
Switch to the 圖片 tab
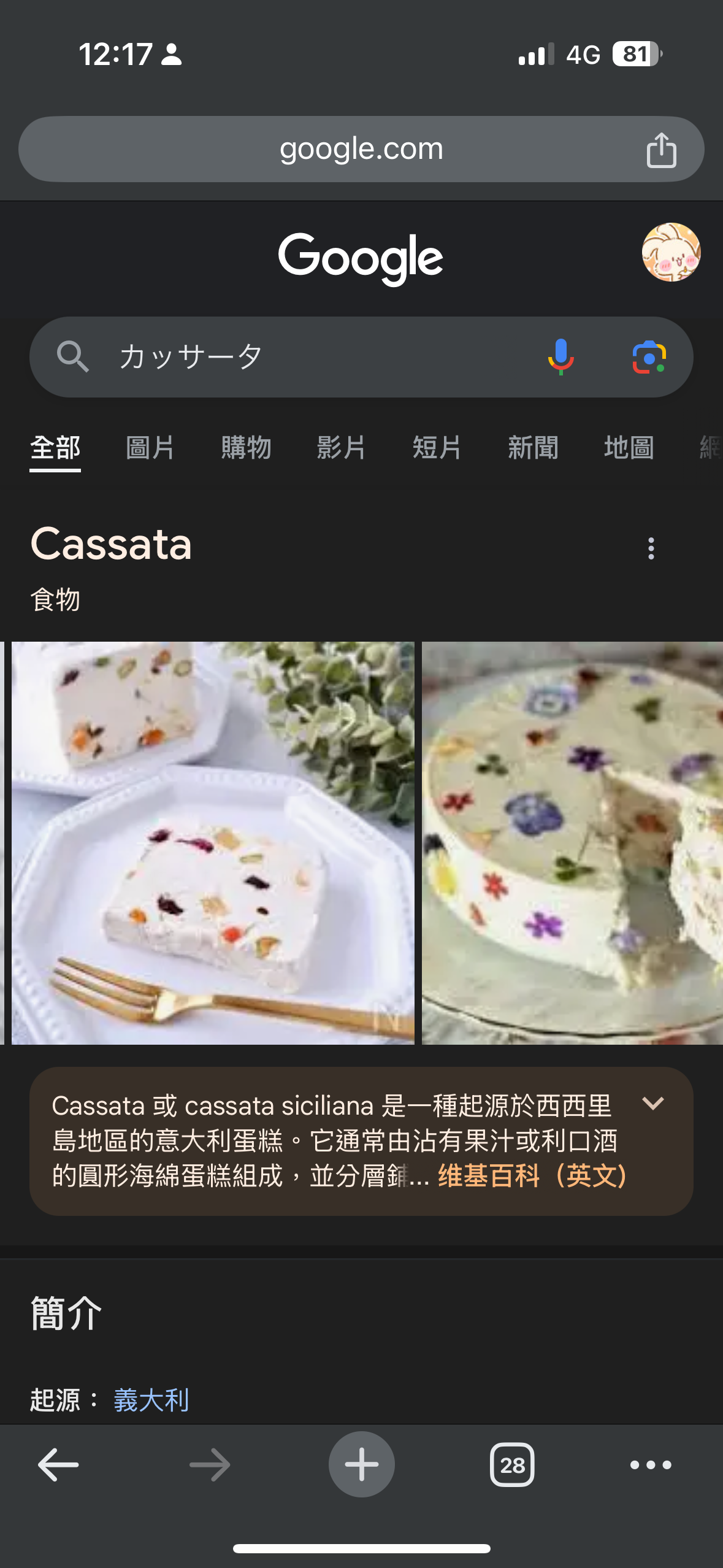point(150,447)
